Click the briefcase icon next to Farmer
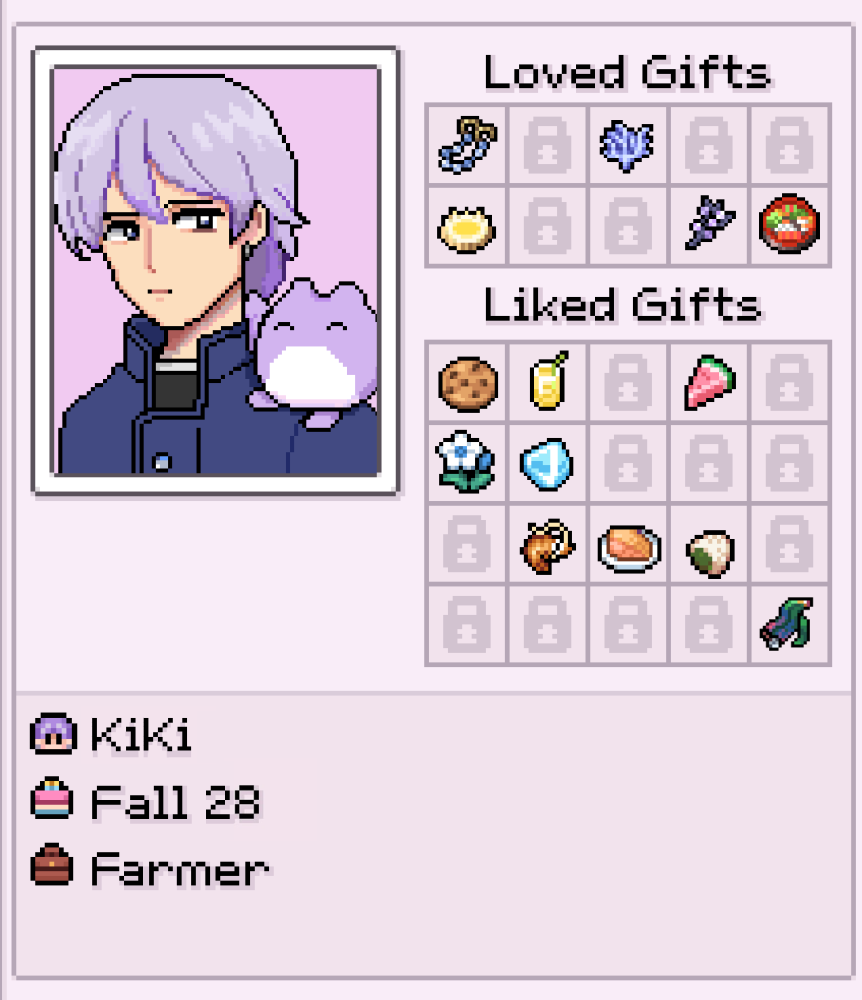This screenshot has width=862, height=1000. [x=51, y=865]
